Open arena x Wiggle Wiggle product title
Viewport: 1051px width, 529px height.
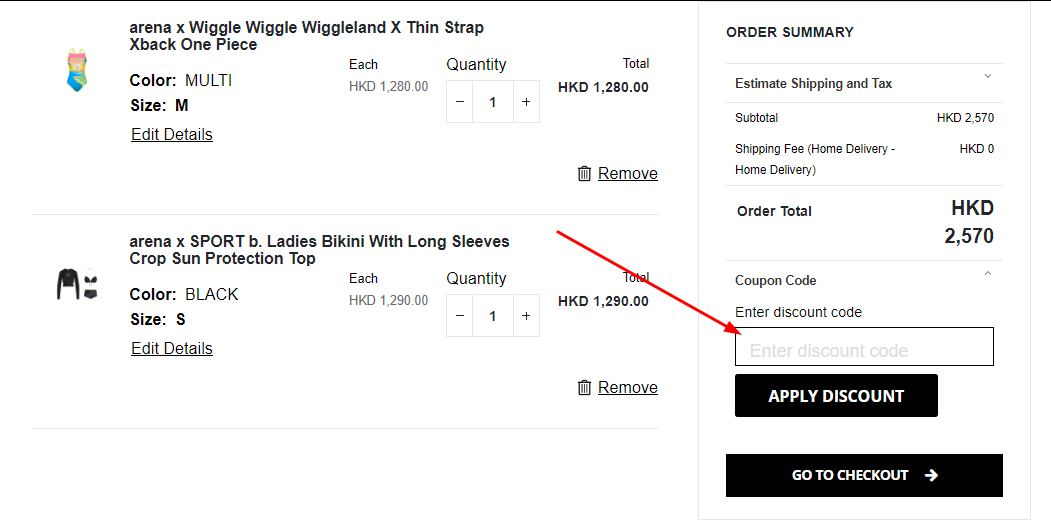click(x=306, y=36)
